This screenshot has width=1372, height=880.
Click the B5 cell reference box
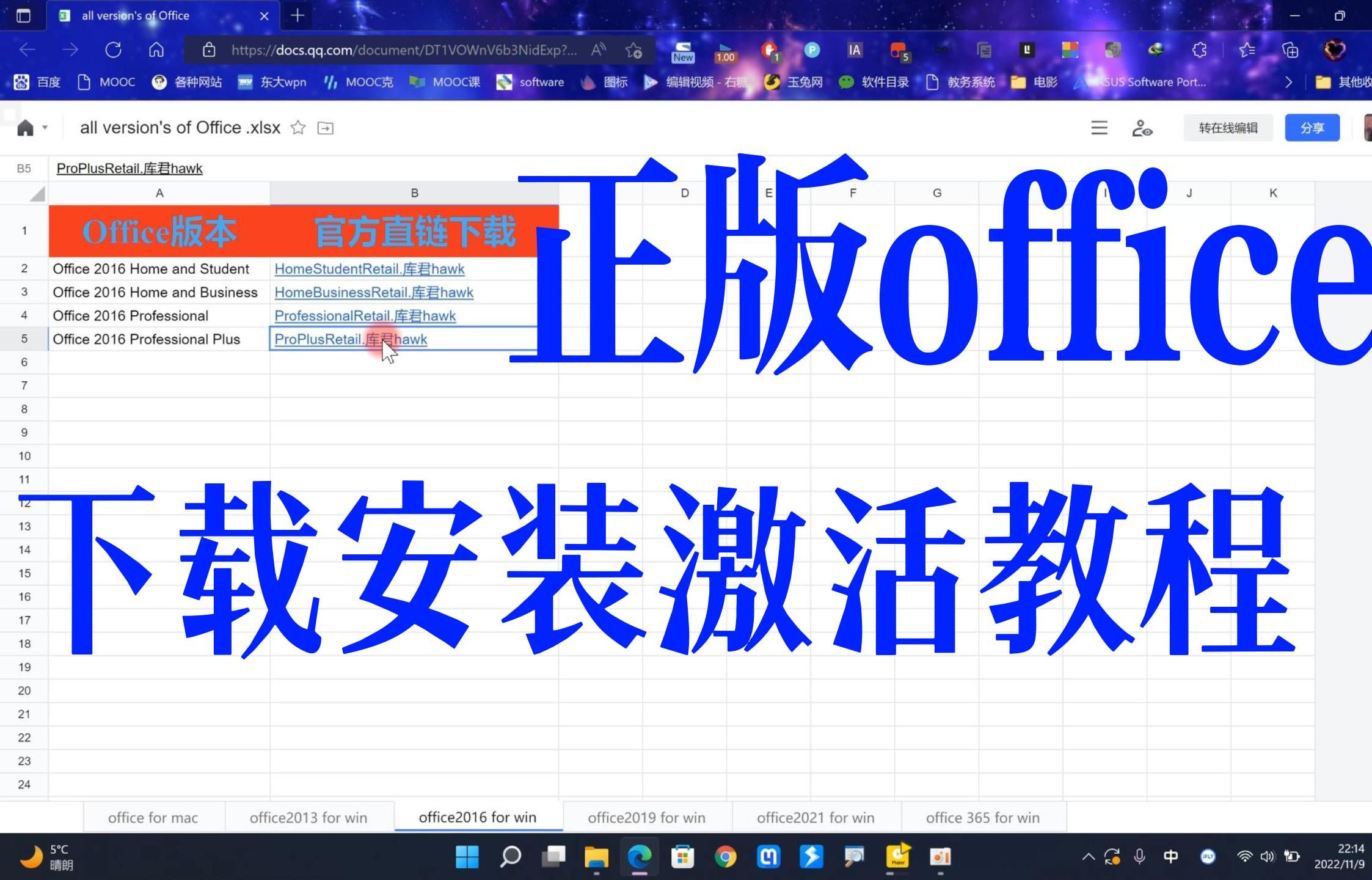pos(24,168)
